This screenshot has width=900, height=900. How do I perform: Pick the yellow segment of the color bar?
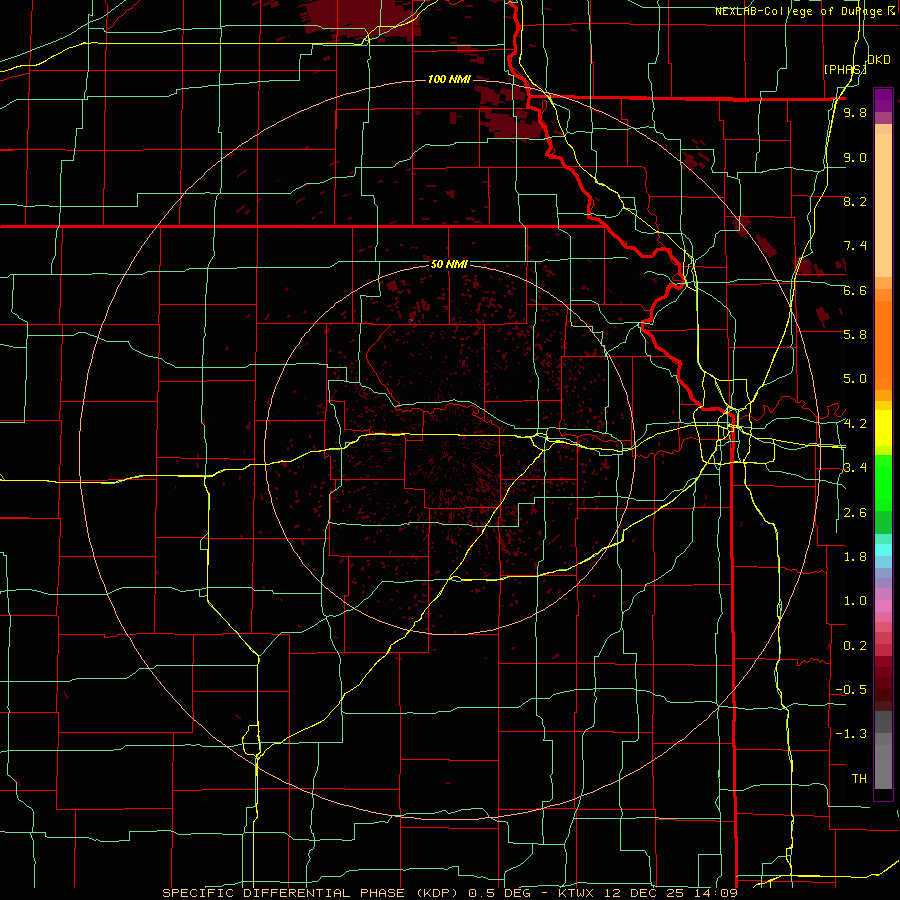pyautogui.click(x=883, y=428)
